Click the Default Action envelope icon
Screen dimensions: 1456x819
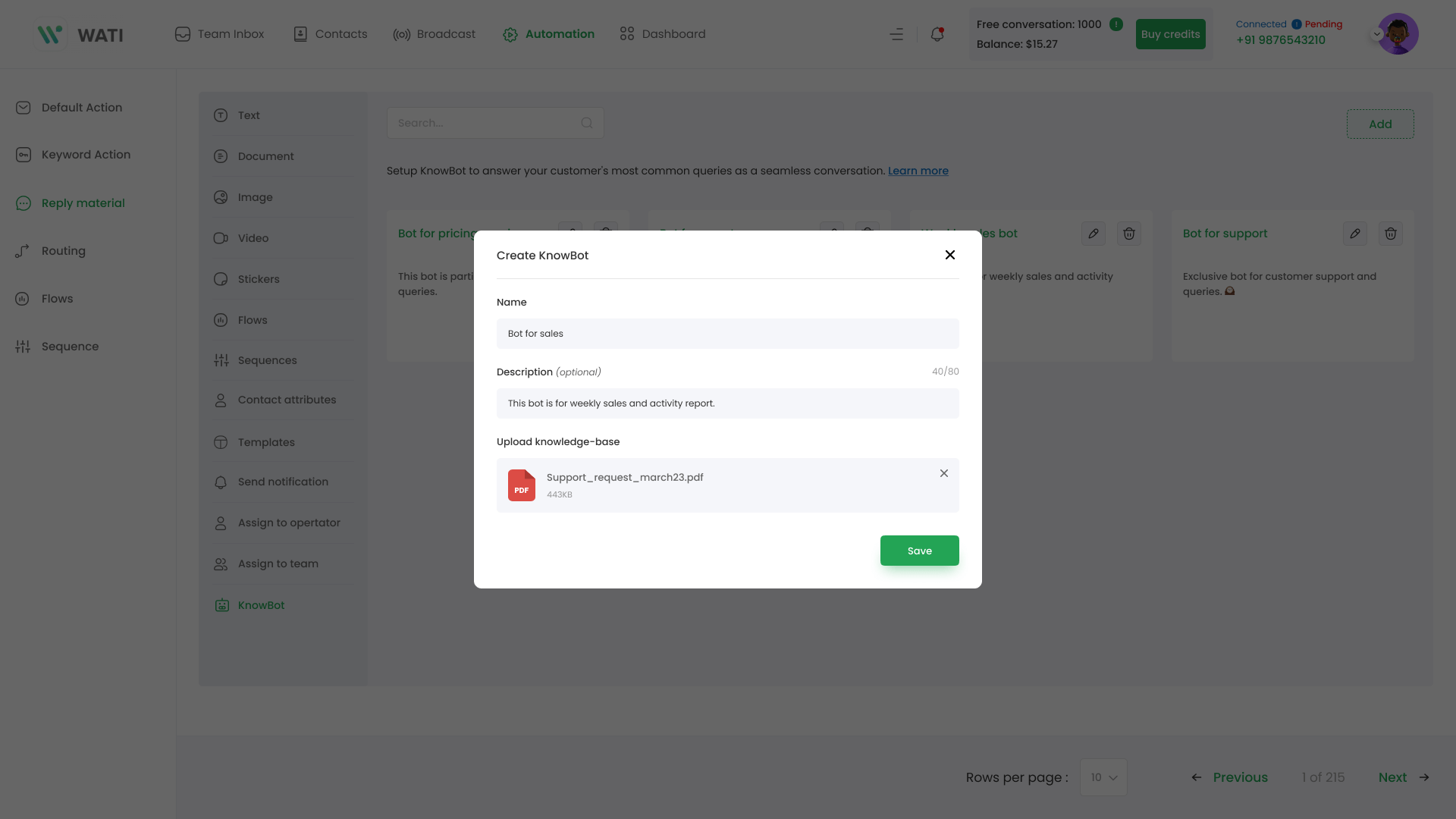[24, 108]
